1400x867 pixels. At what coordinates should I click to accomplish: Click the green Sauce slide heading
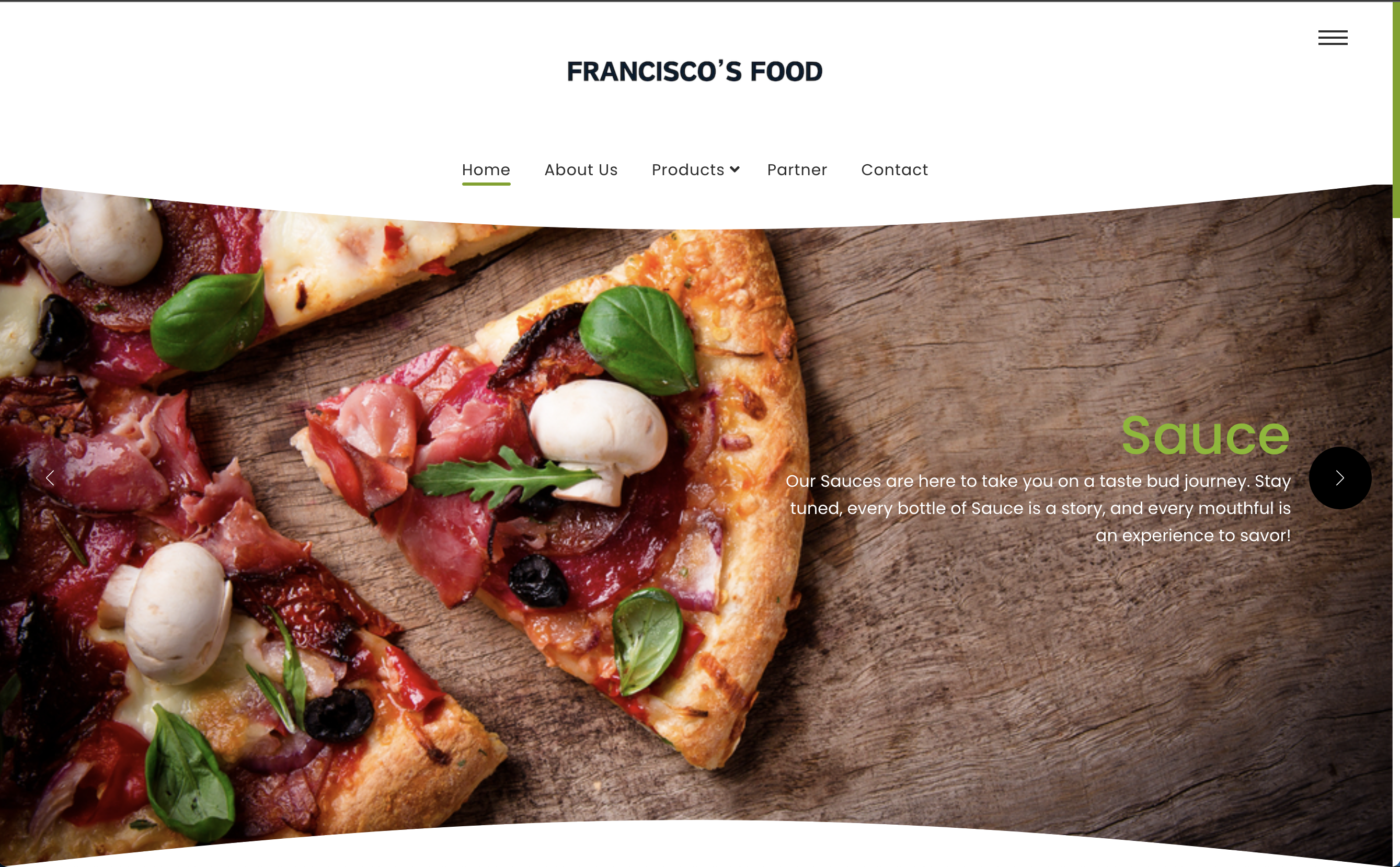pos(1205,436)
